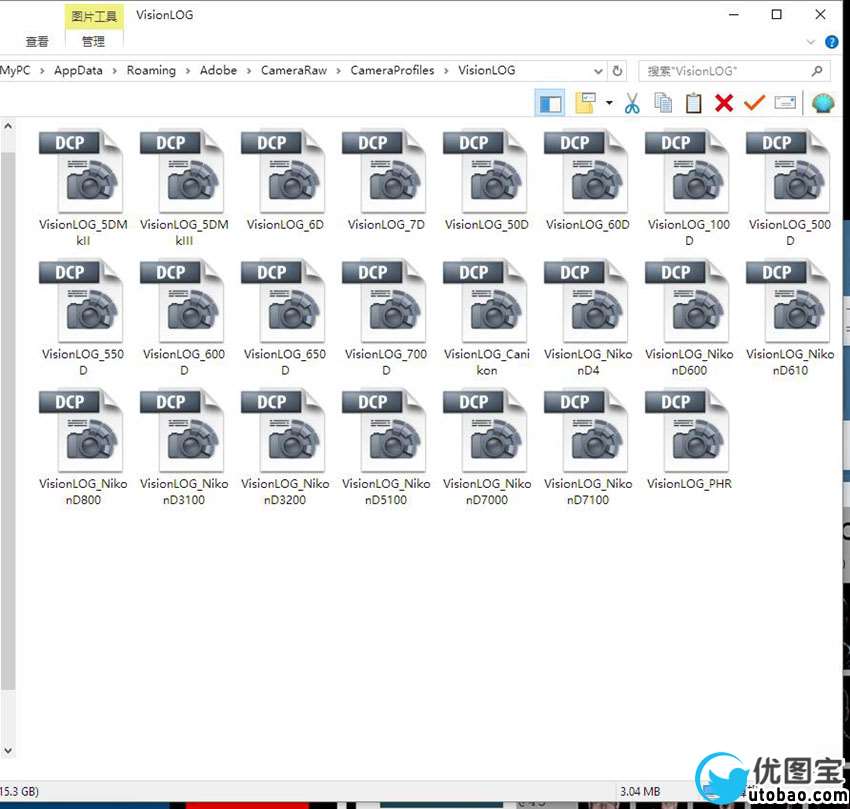The width and height of the screenshot is (850, 809).
Task: Select the VisionLOG_NikonD800 profile file
Action: tap(83, 447)
